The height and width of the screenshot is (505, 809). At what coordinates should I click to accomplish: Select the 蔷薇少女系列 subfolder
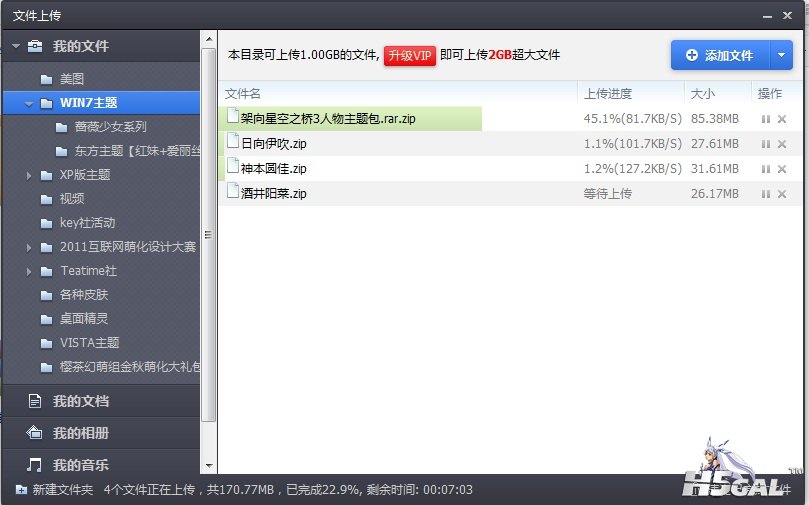coord(110,127)
